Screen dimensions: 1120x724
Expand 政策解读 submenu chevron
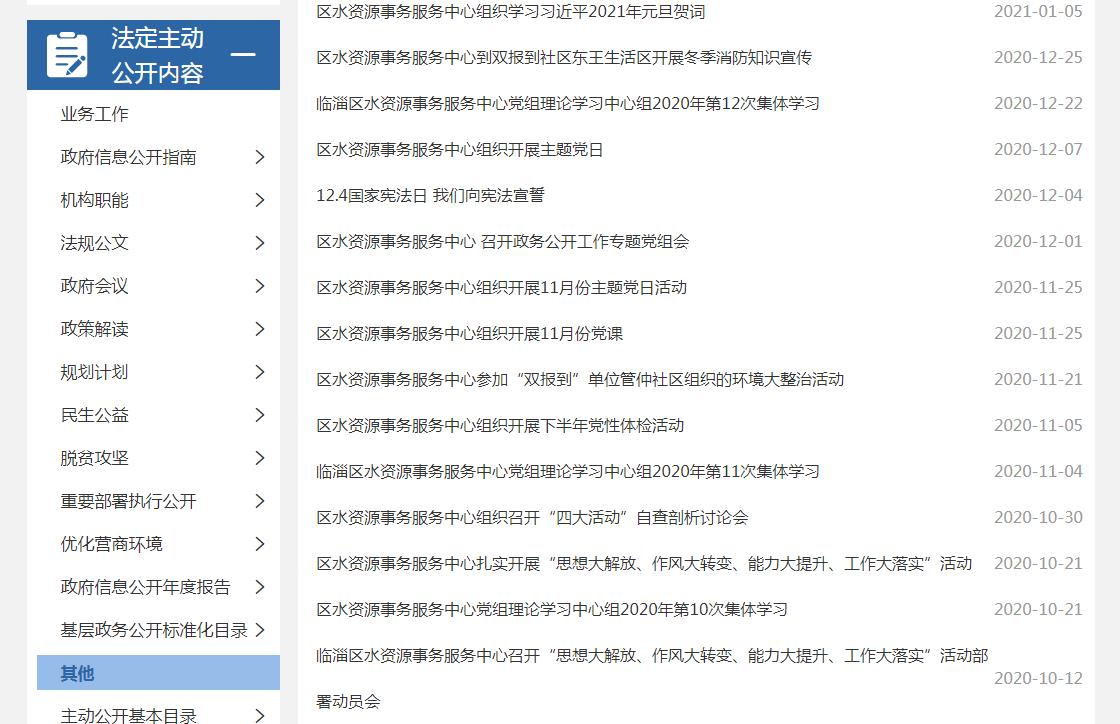(259, 329)
